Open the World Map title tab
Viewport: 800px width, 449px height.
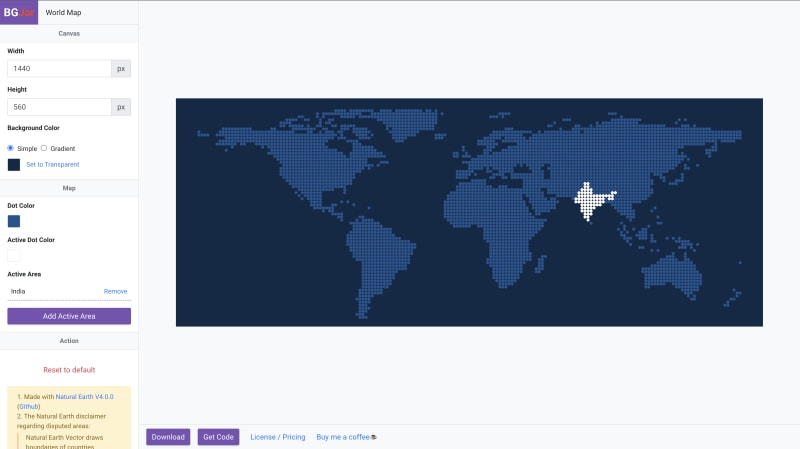[x=63, y=12]
